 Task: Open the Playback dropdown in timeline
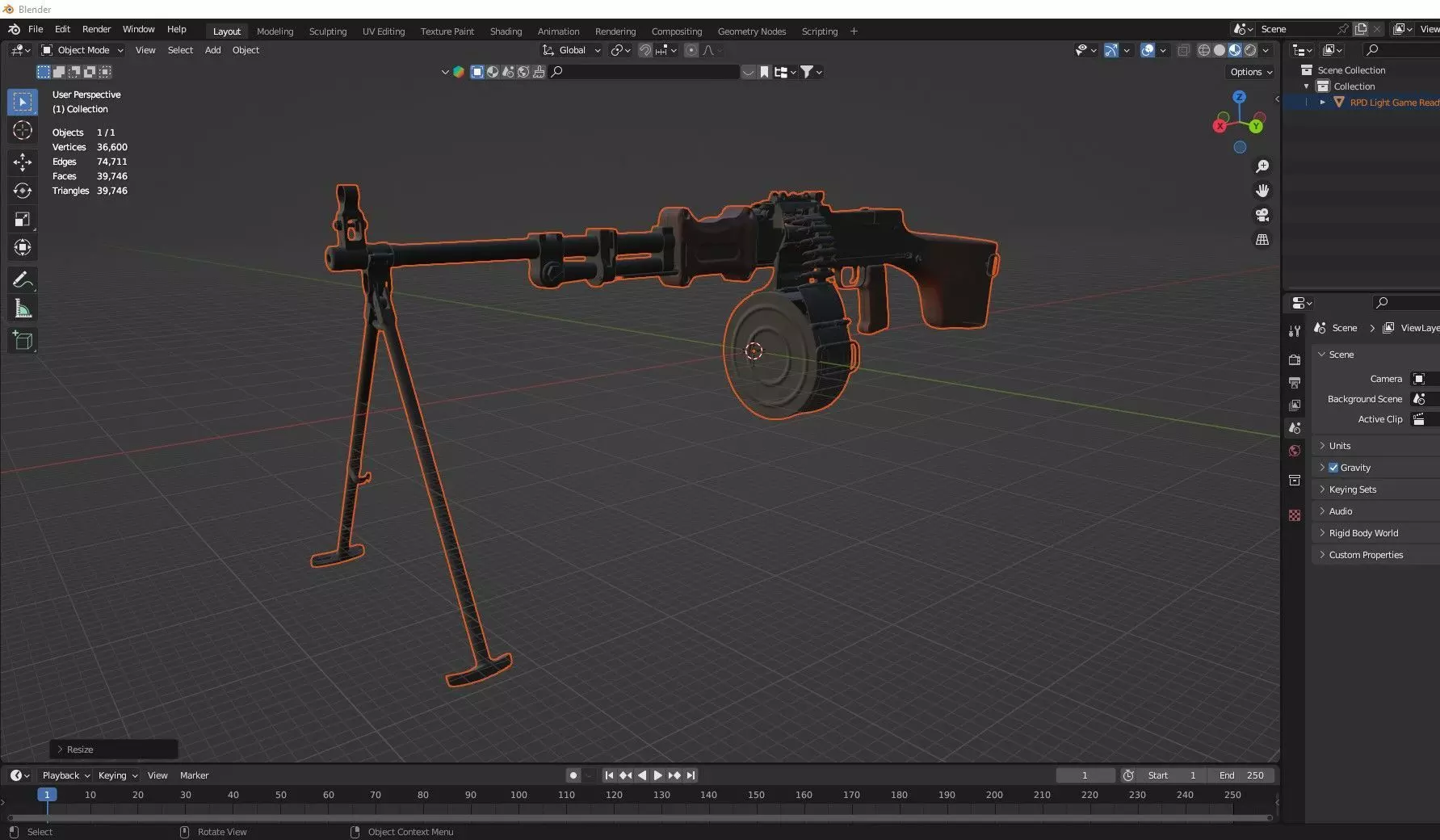pyautogui.click(x=65, y=775)
